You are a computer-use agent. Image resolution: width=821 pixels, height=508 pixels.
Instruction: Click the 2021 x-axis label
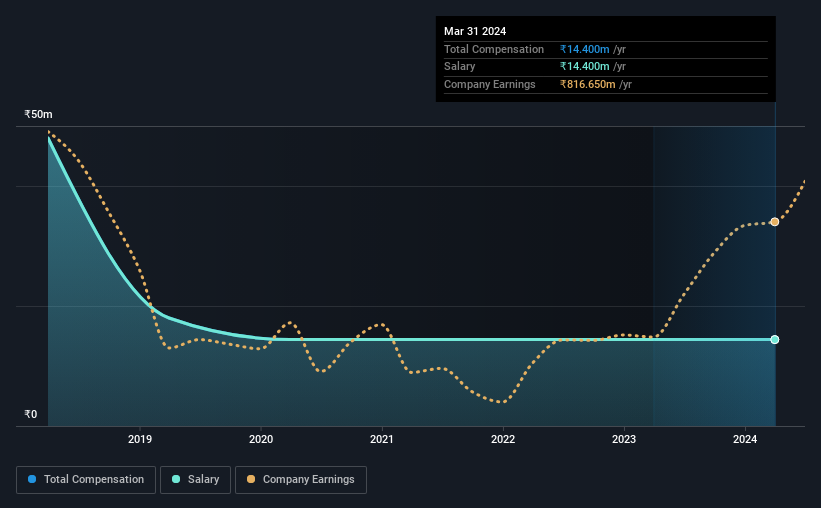(x=382, y=439)
